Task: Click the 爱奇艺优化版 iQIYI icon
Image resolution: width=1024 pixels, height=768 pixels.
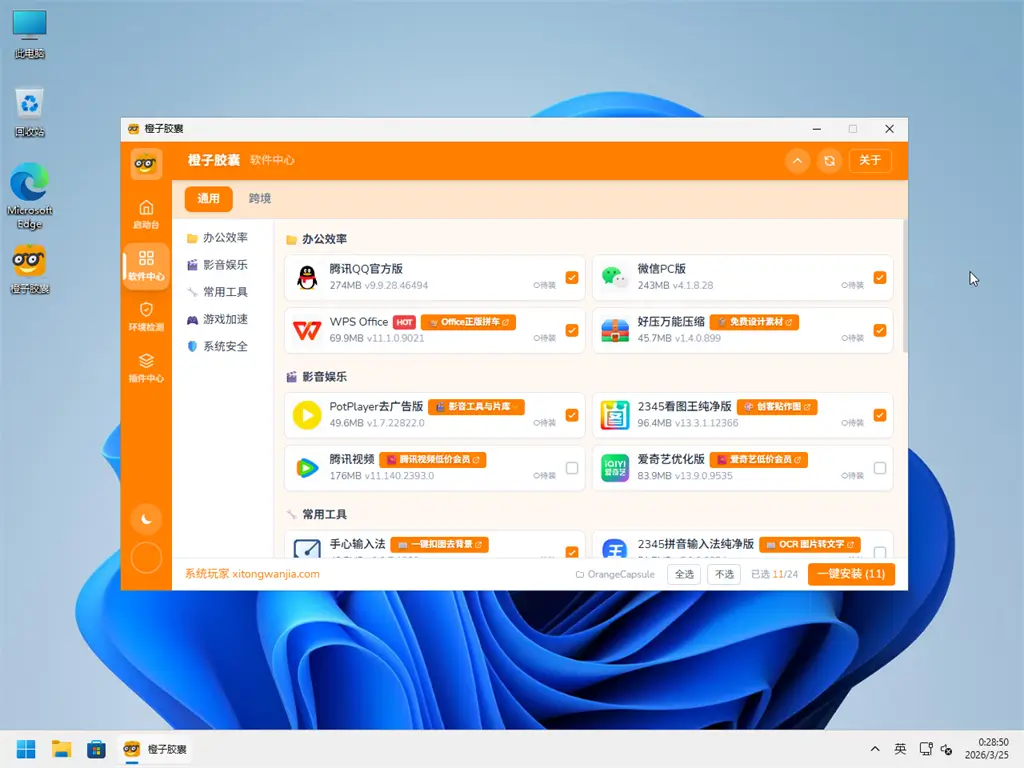Action: click(614, 468)
